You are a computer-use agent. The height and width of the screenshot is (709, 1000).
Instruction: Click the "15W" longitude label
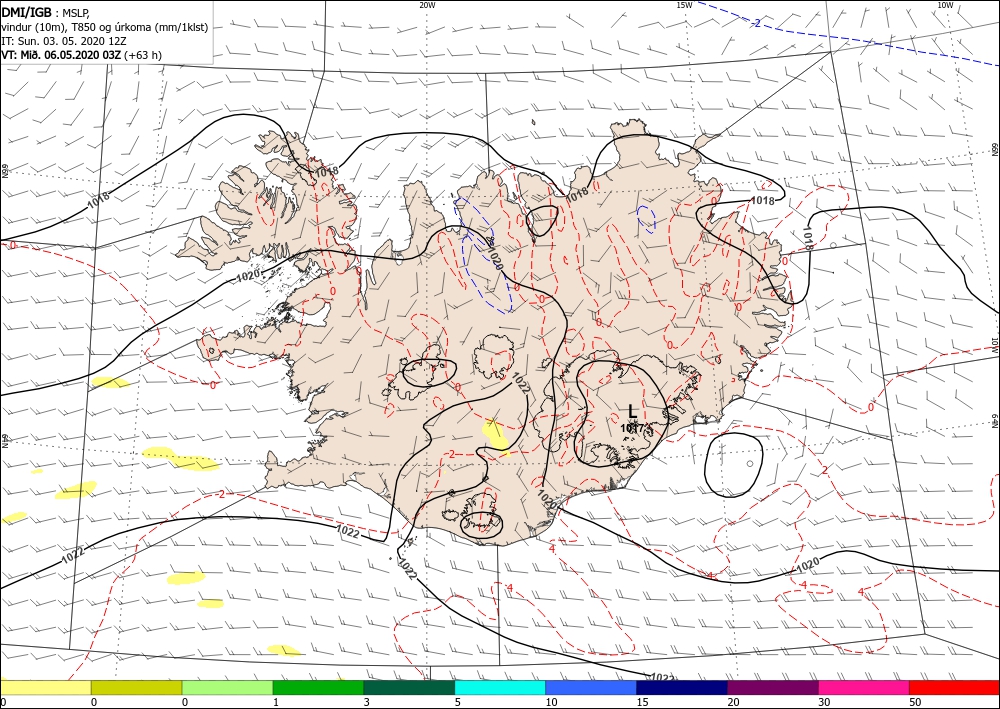coord(684,5)
